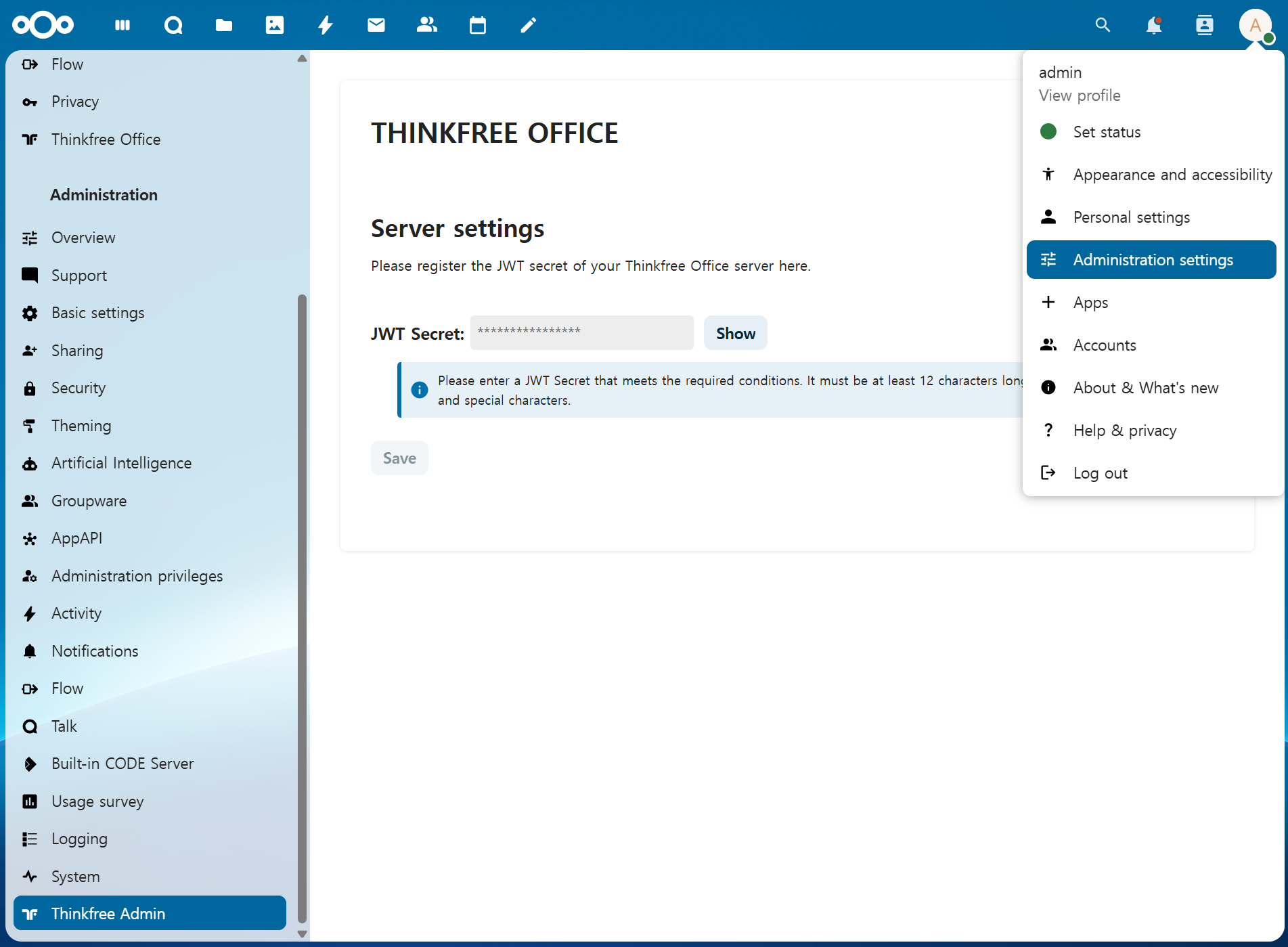This screenshot has height=947, width=1288.
Task: Open Logging settings section
Action: point(150,839)
